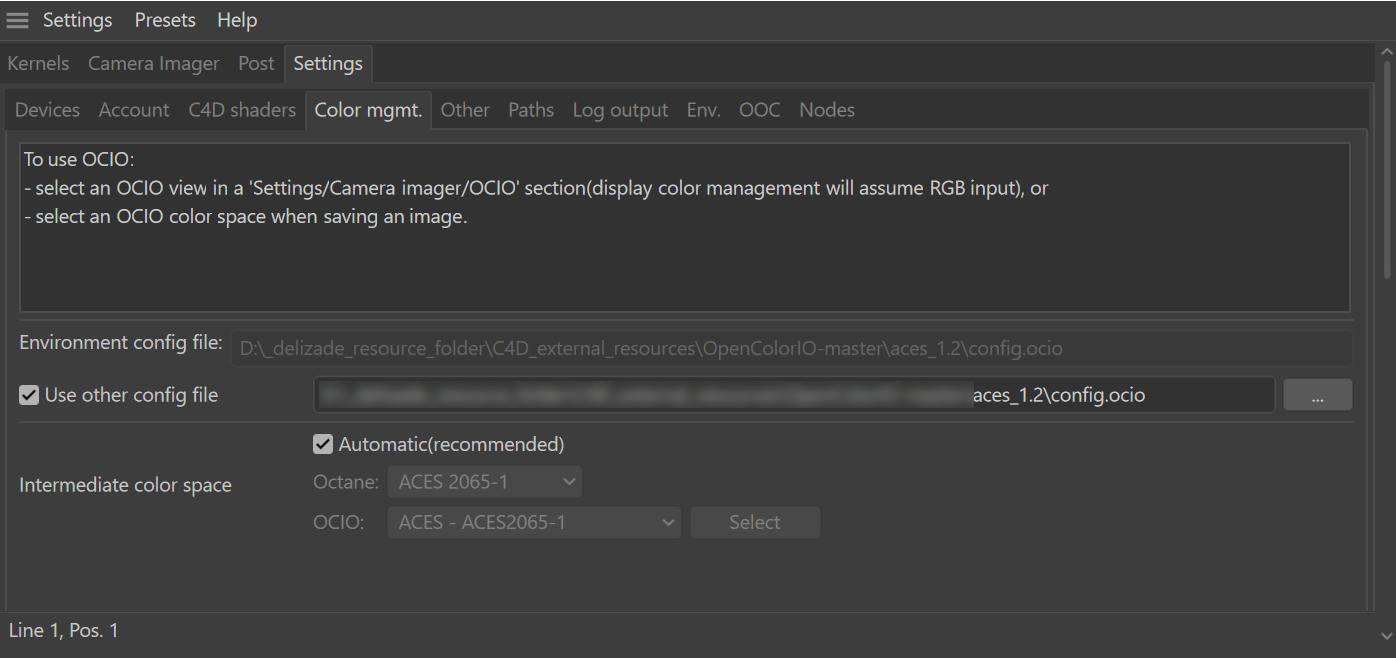Switch to the Camera Imager tab
1396x658 pixels.
(x=153, y=64)
